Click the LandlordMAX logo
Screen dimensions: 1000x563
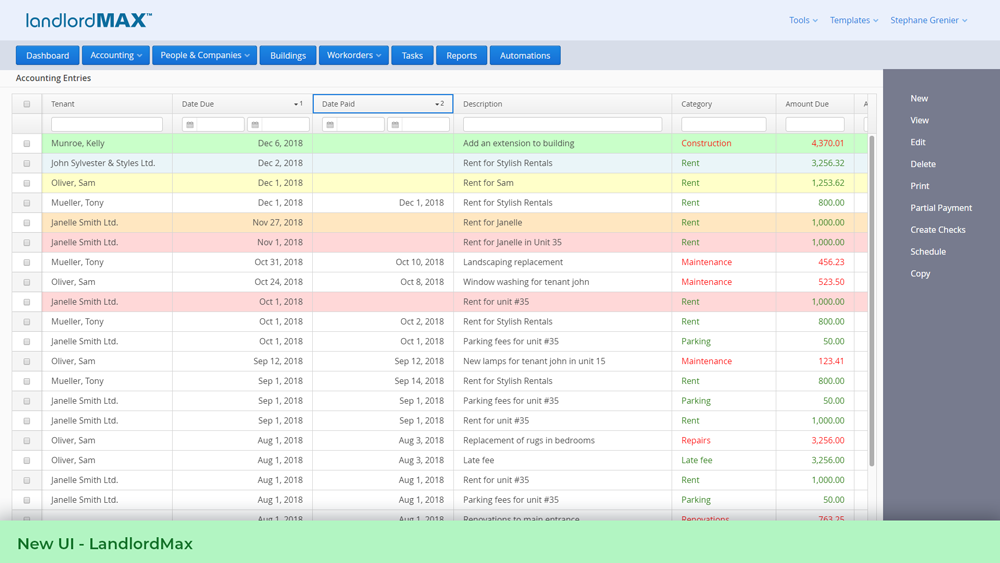(x=89, y=20)
